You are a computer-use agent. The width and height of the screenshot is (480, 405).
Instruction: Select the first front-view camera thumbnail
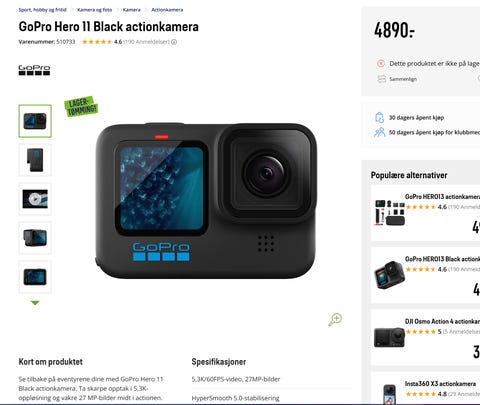coord(35,121)
